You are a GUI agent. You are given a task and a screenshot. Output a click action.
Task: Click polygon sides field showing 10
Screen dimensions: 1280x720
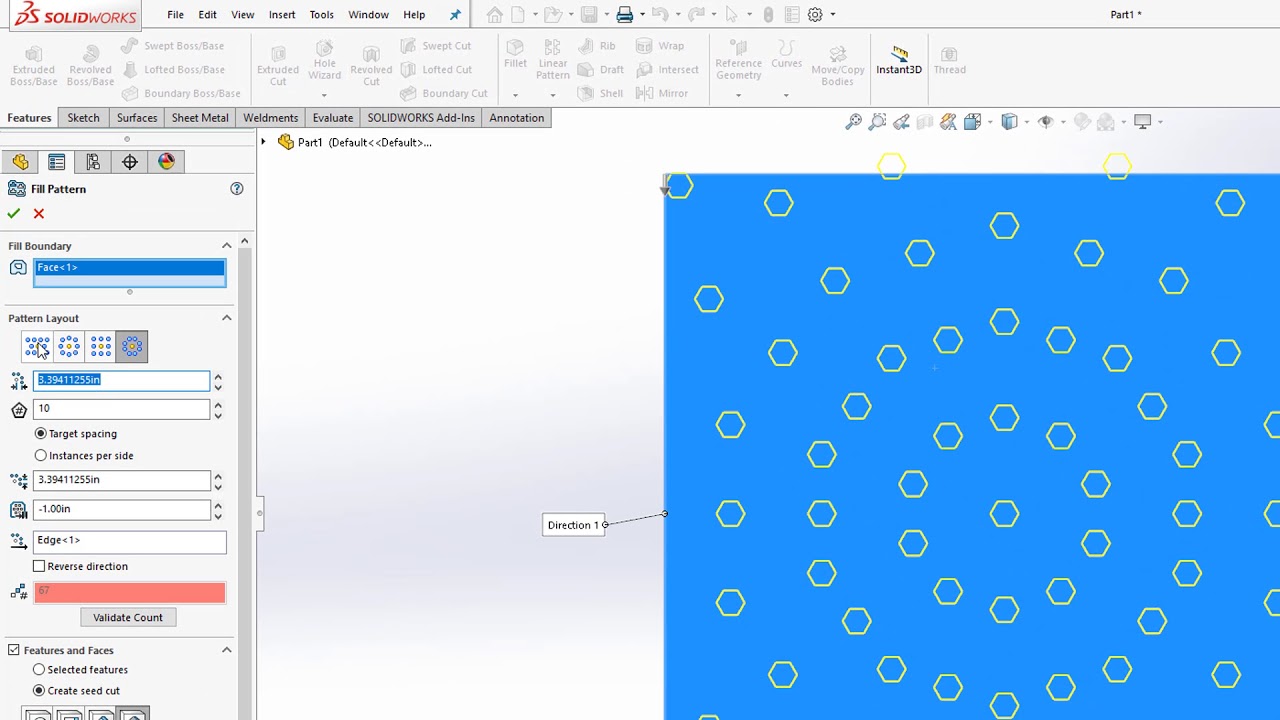(x=122, y=409)
